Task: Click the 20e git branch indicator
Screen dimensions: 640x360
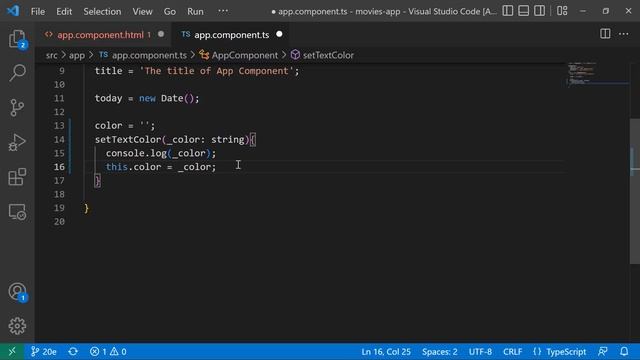Action: (x=44, y=351)
